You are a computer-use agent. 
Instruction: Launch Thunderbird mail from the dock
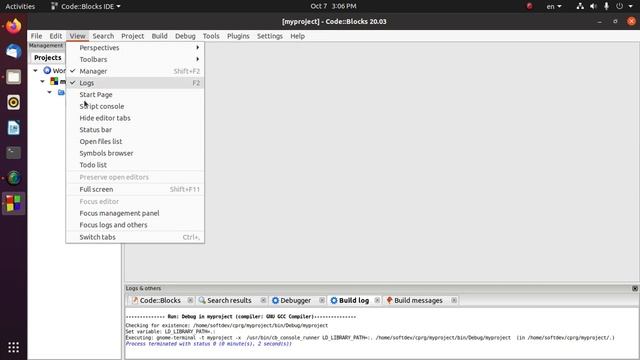[13, 51]
